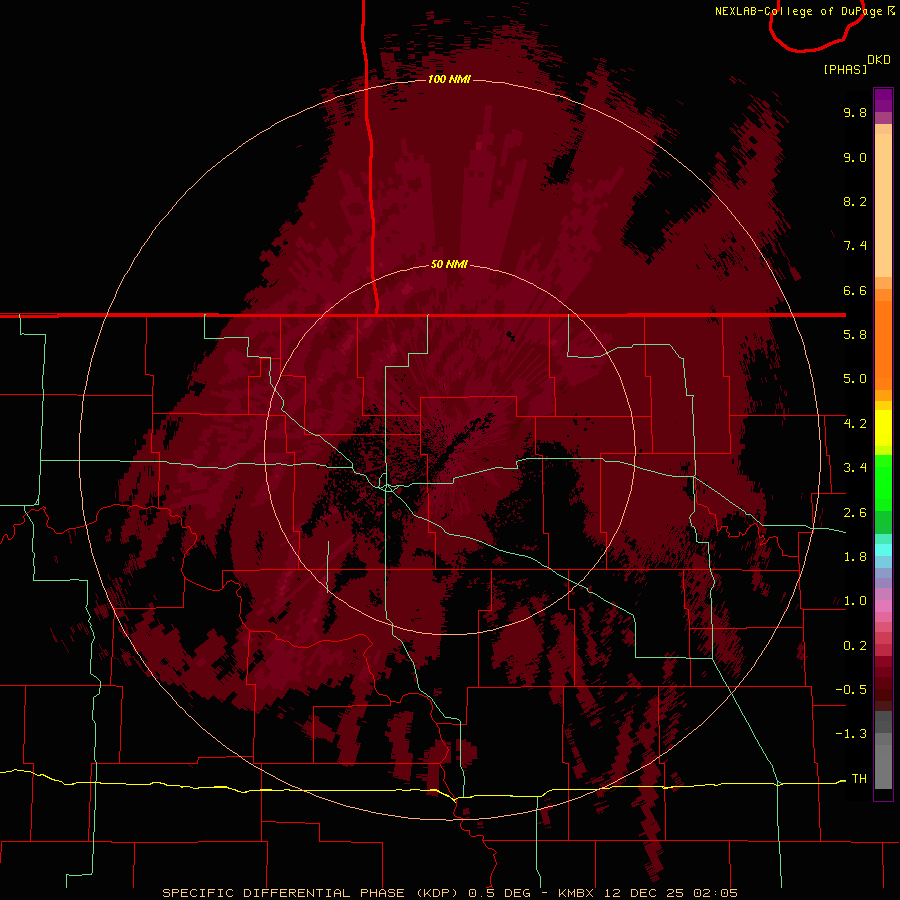Click the 1.8 value on the color scale

click(x=855, y=557)
